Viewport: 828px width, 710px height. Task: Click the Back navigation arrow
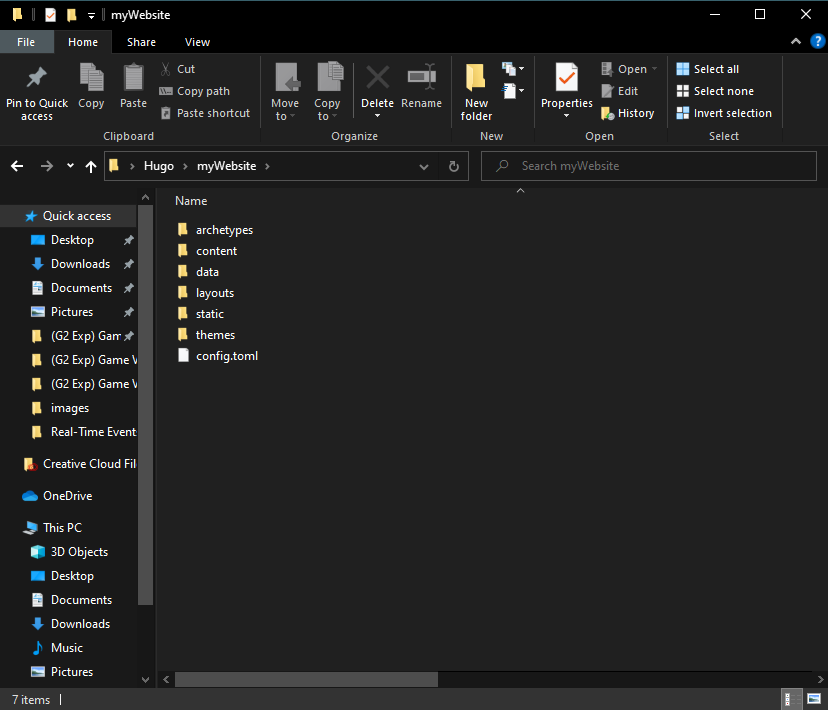pyautogui.click(x=17, y=166)
